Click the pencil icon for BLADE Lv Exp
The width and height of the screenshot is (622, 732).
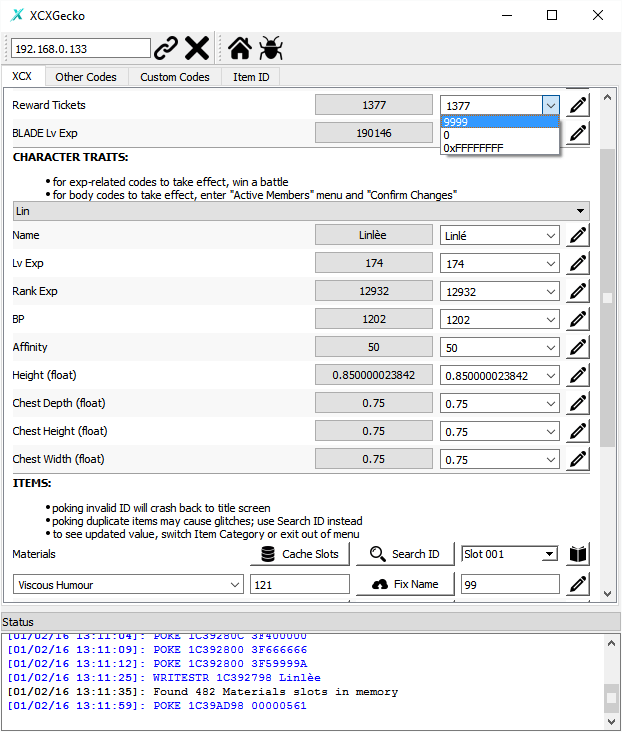[578, 133]
